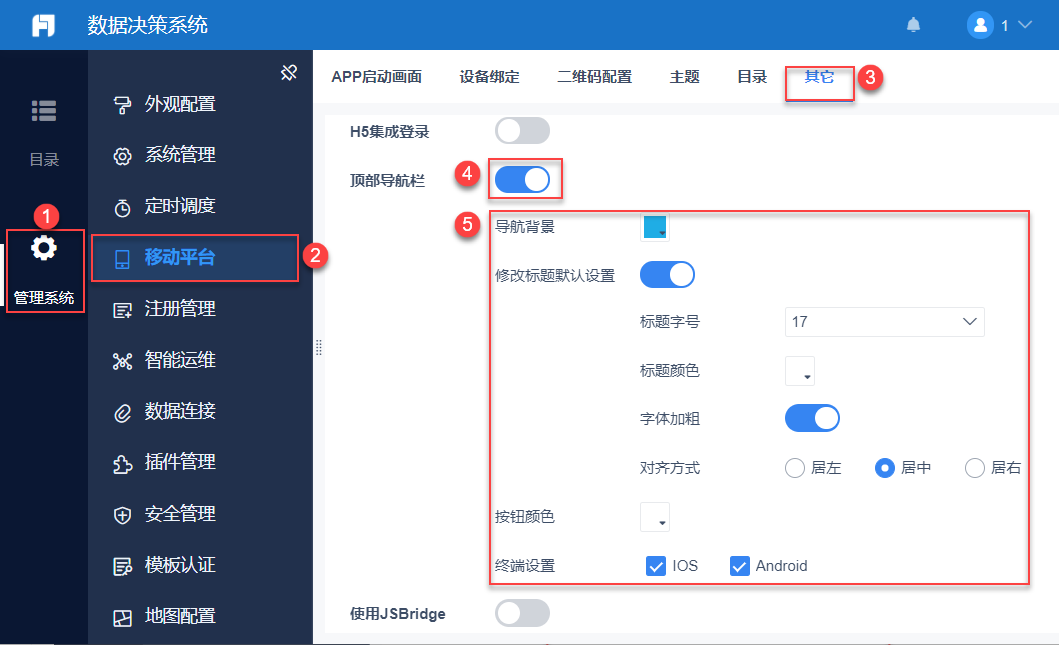Image resolution: width=1059 pixels, height=645 pixels.
Task: Expand the user account dropdown arrow
Action: 1025,25
